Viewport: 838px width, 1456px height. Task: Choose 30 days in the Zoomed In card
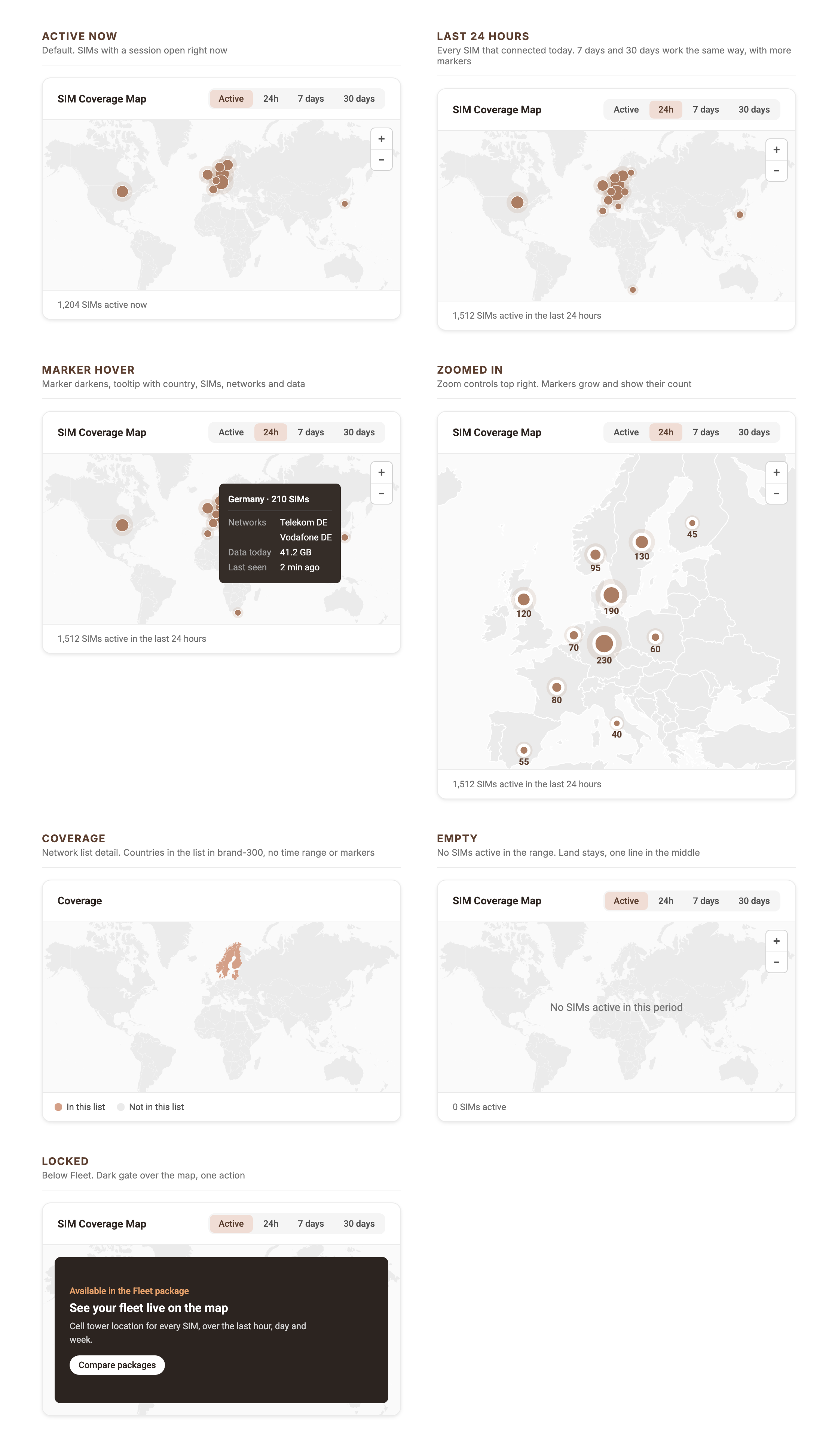tap(754, 432)
